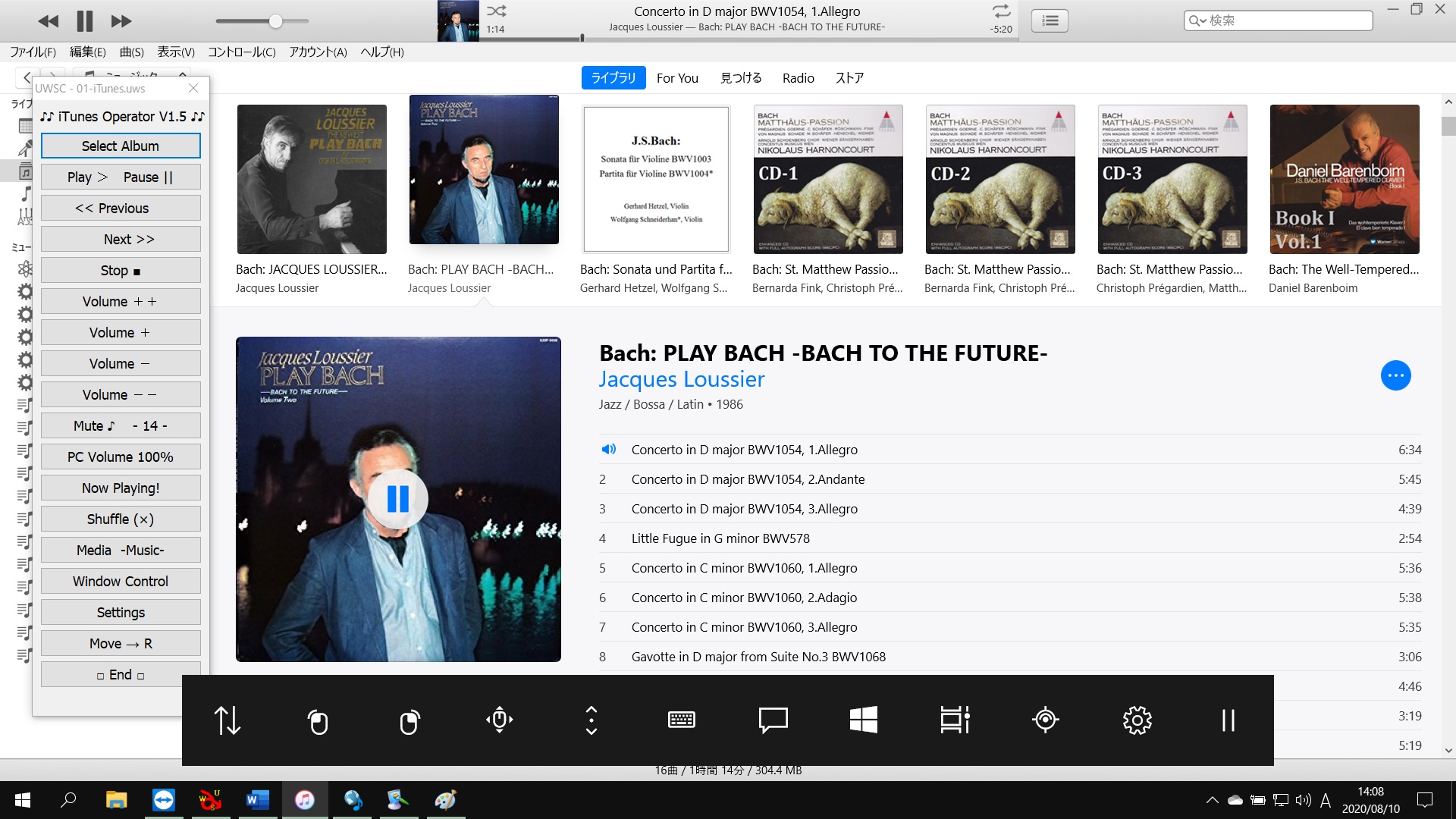Click << Previous operator button
Image resolution: width=1456 pixels, height=819 pixels.
(x=121, y=208)
